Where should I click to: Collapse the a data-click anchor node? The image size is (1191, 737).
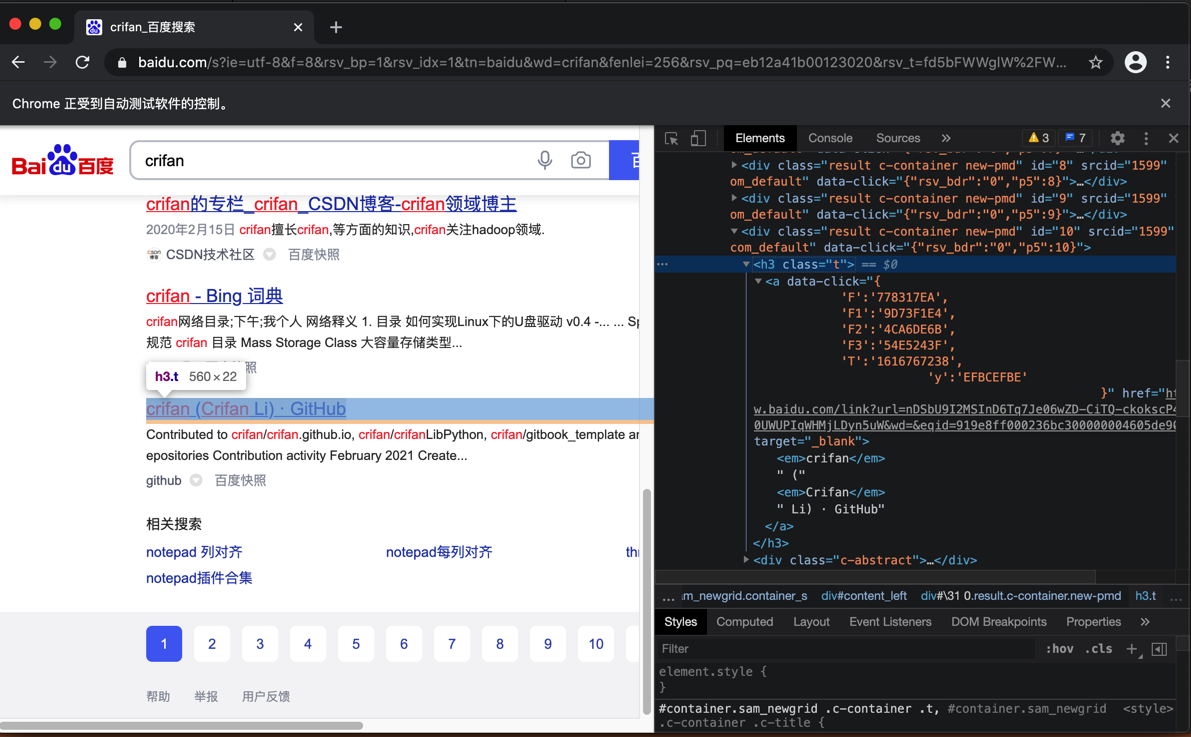coord(758,281)
